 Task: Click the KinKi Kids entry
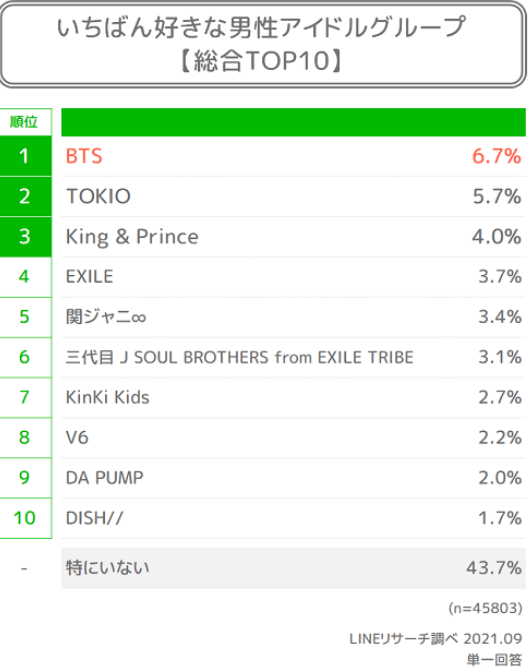click(x=107, y=398)
